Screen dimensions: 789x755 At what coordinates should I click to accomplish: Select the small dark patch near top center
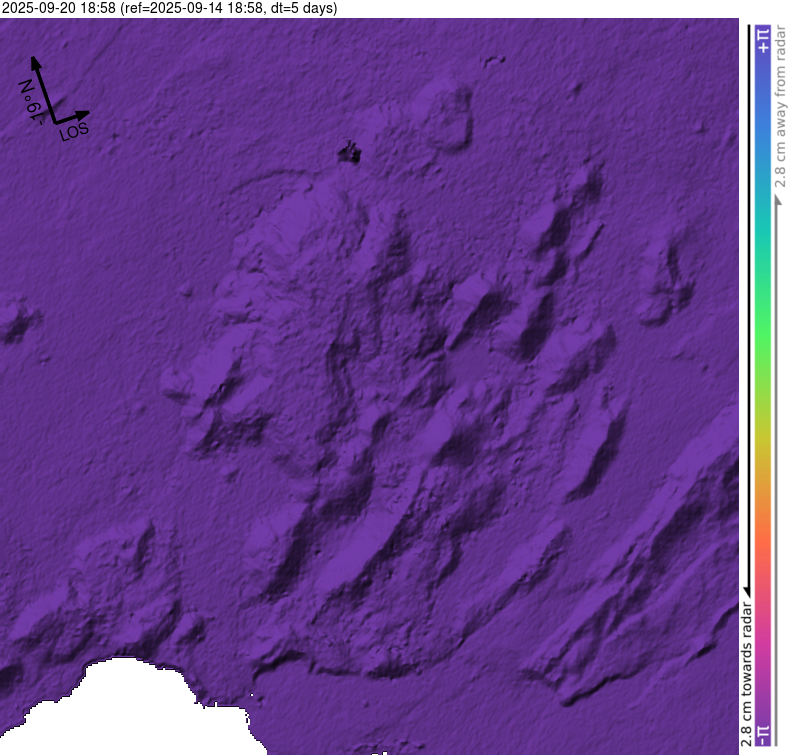348,153
